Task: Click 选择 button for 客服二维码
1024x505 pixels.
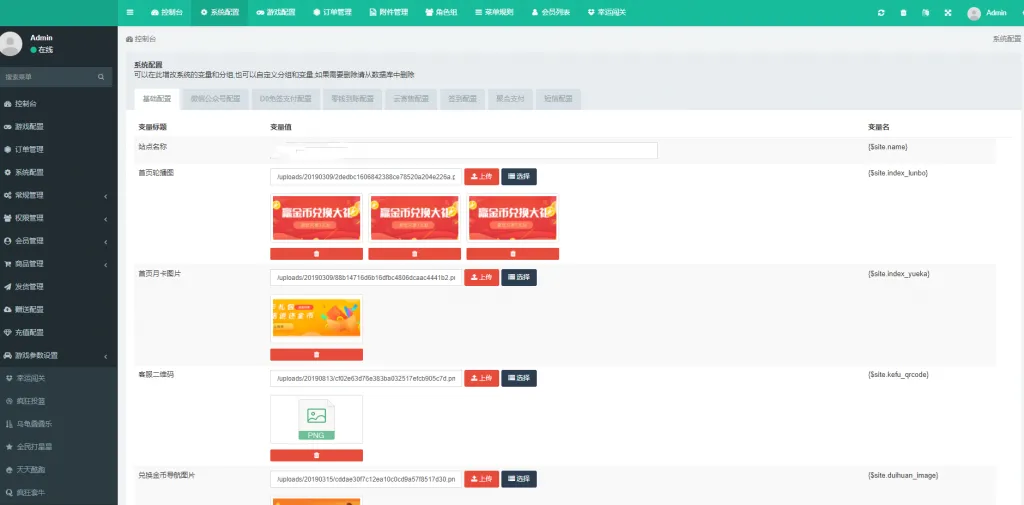Action: 519,378
